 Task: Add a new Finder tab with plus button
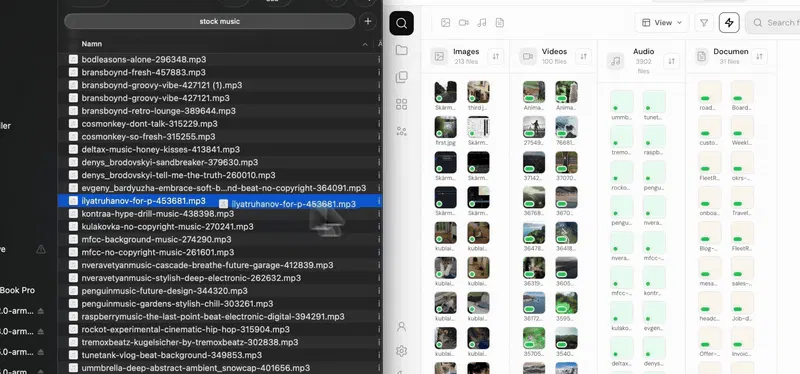click(x=367, y=21)
